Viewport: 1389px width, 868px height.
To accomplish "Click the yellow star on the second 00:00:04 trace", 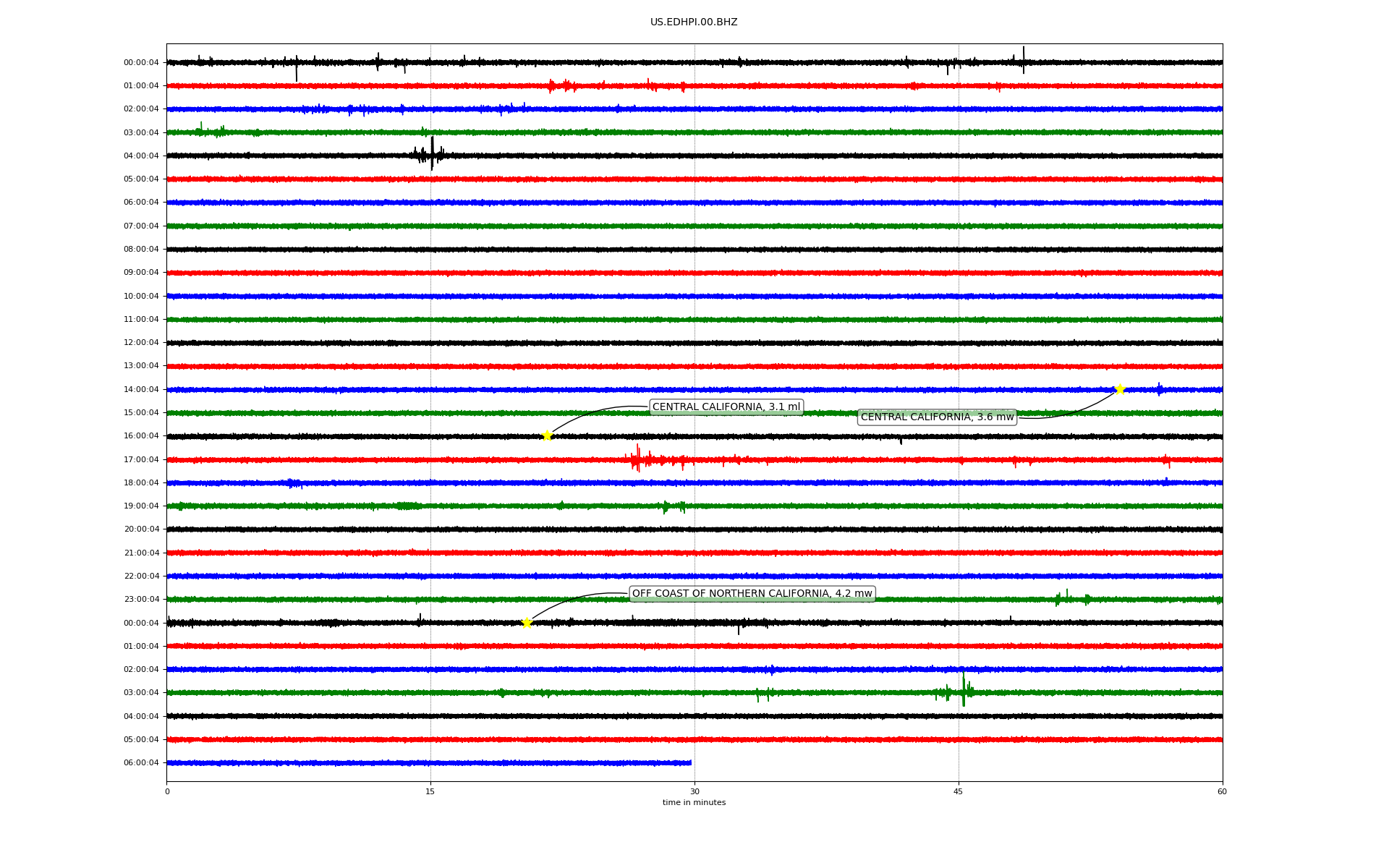I will click(x=527, y=623).
